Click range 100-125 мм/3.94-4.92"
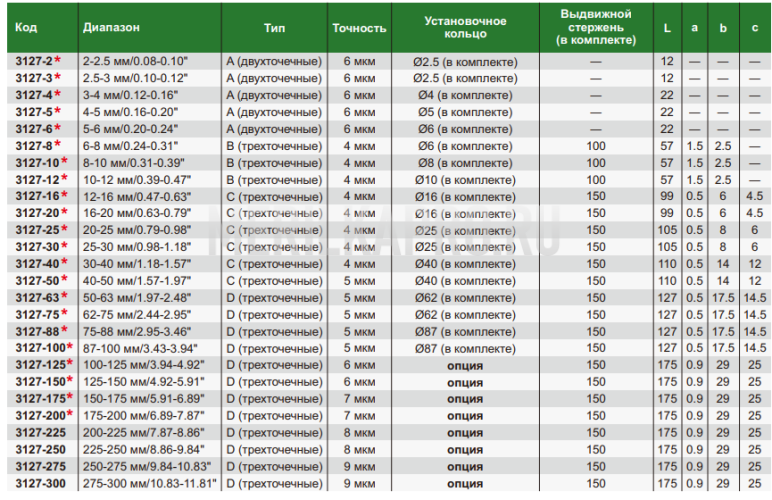Image resolution: width=772 pixels, height=500 pixels. coord(144,365)
